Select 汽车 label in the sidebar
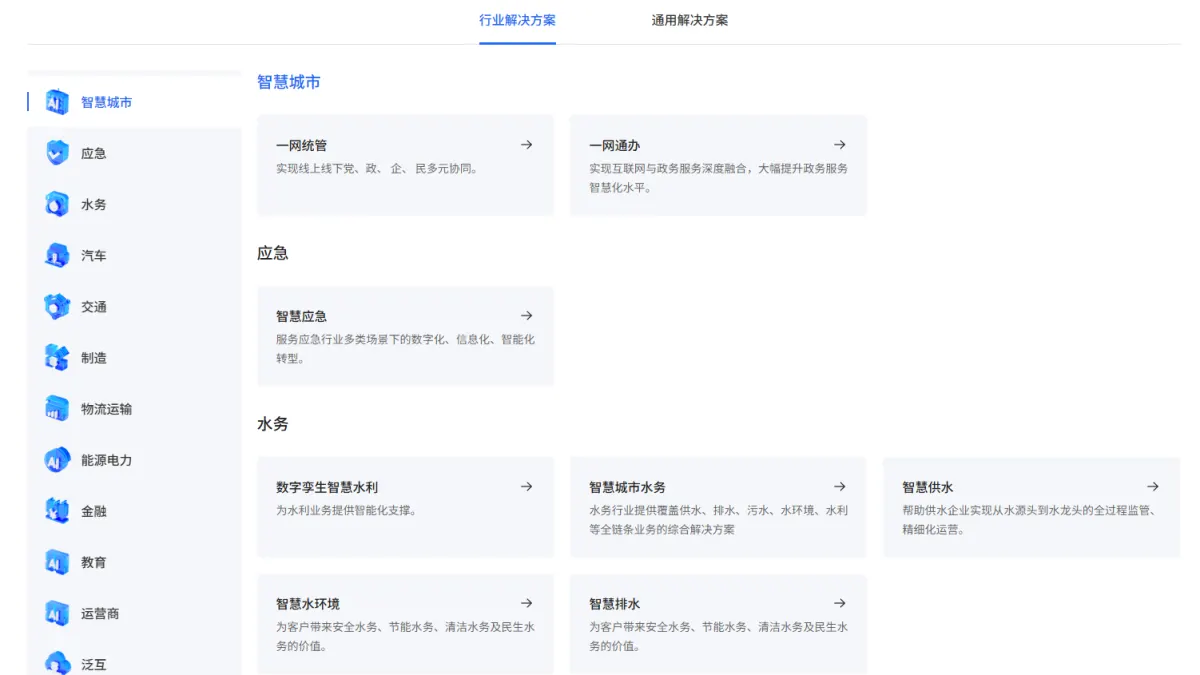1200x675 pixels. click(94, 255)
